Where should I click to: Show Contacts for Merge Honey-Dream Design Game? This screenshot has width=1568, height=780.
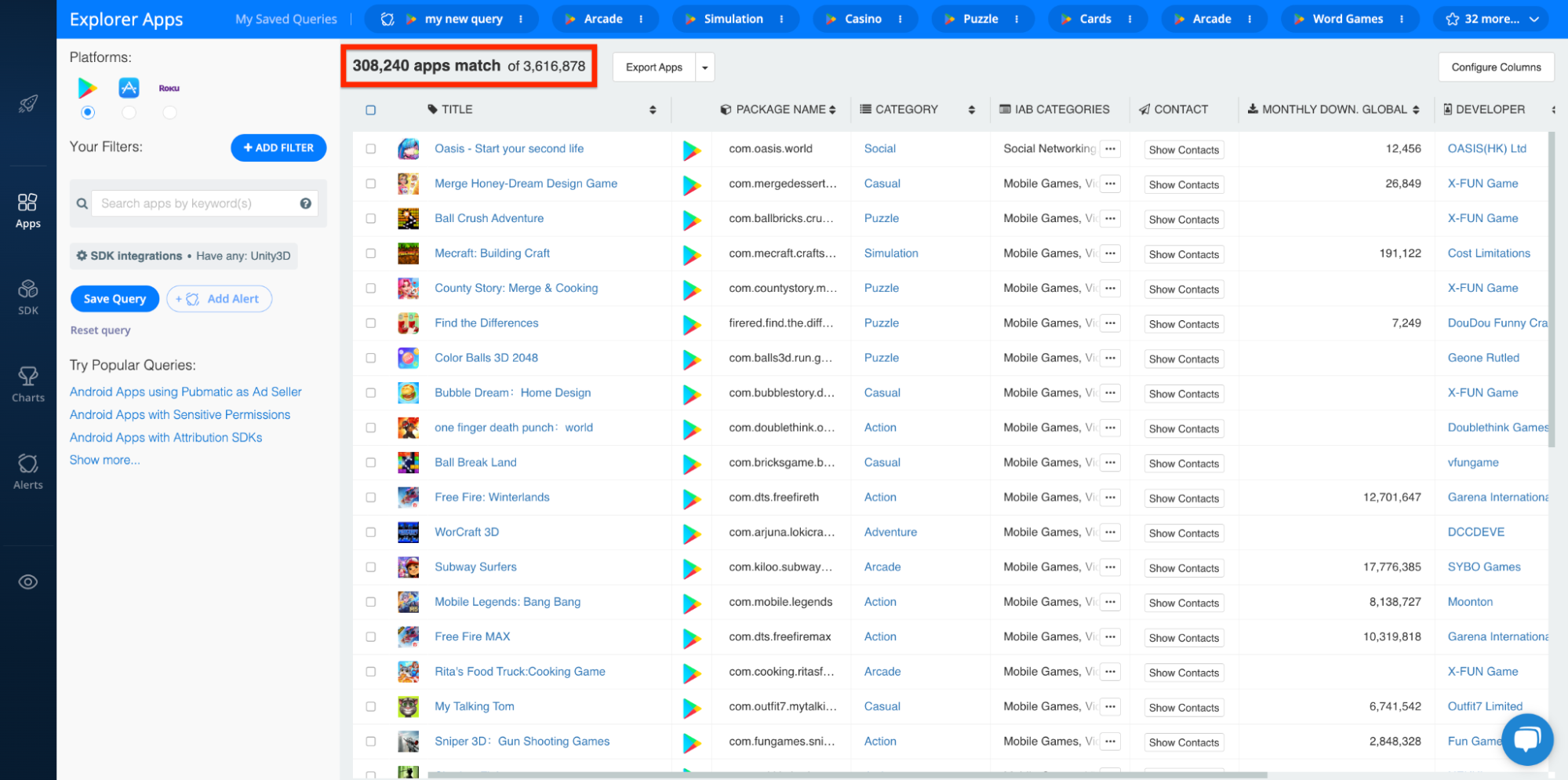[1184, 184]
